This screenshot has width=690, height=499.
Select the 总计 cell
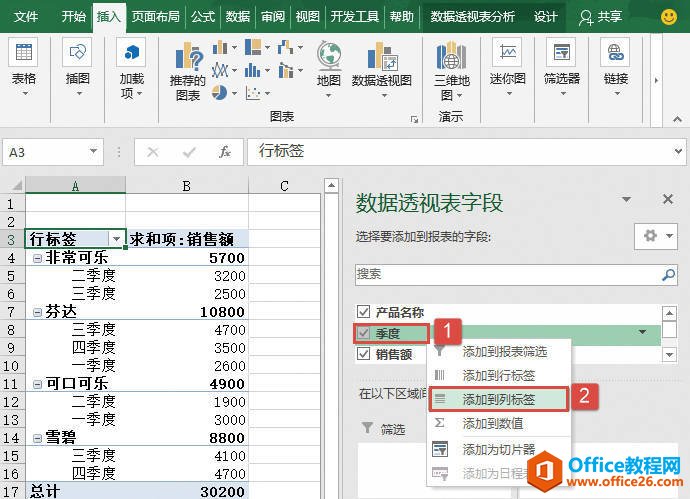click(76, 491)
